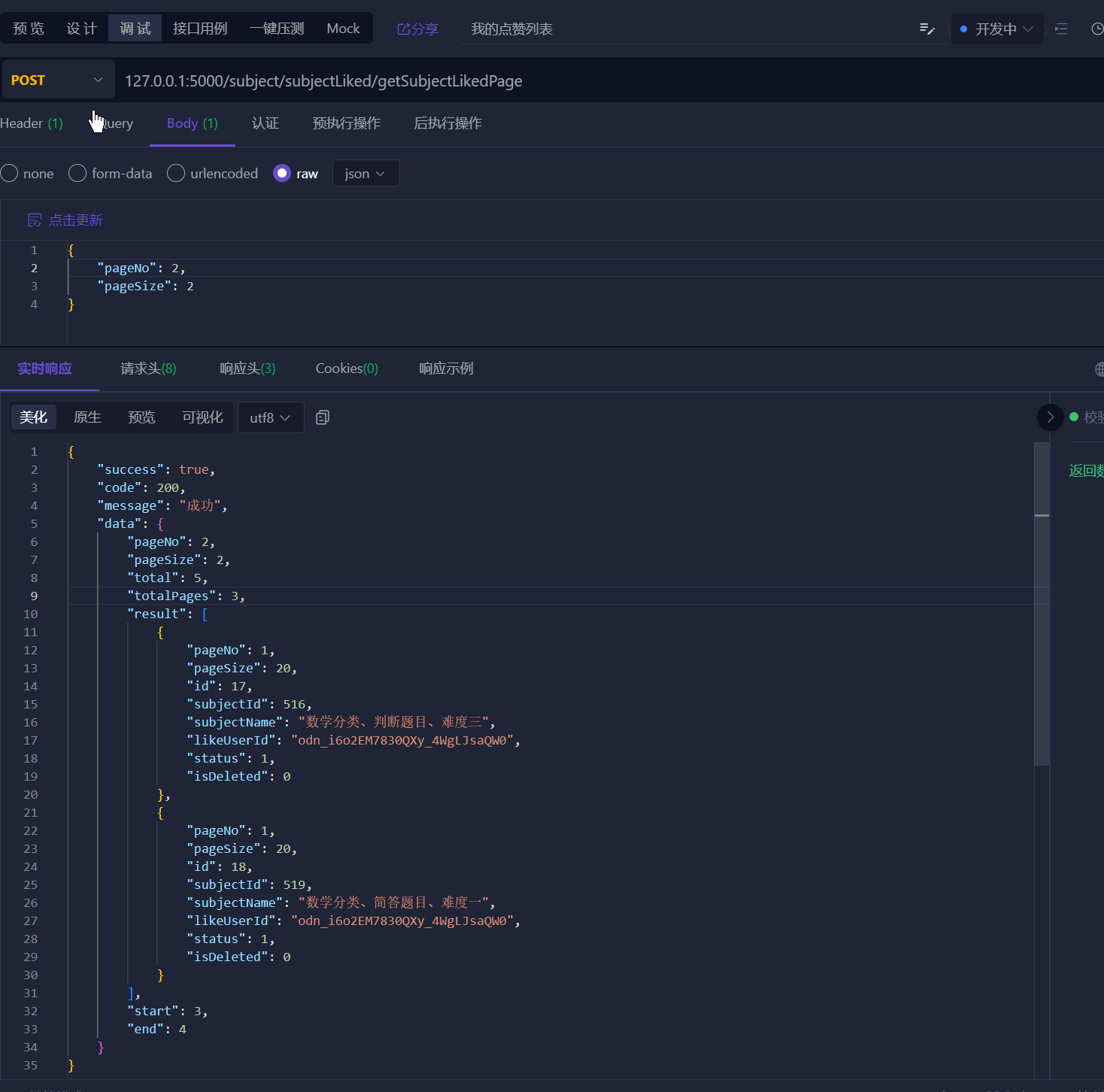Open the 接口用例 tab

point(200,29)
